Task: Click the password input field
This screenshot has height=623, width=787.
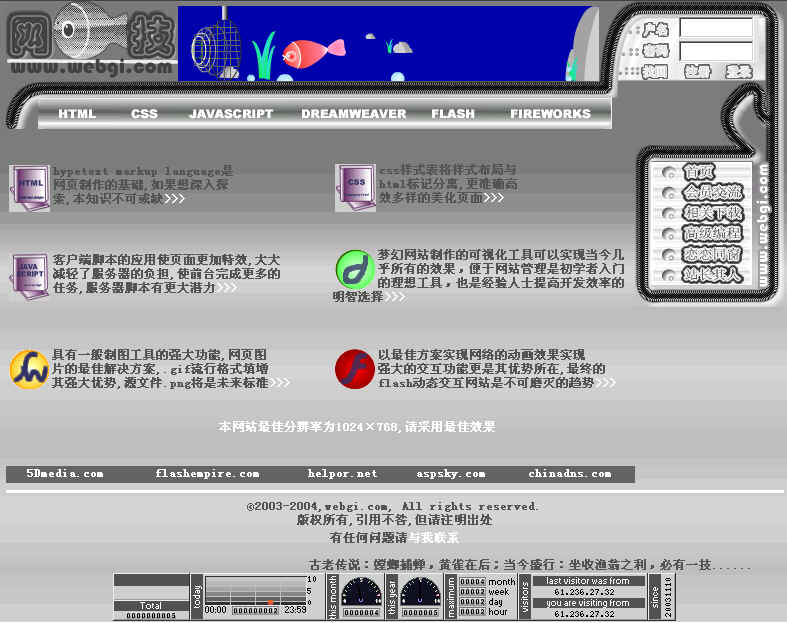Action: (716, 51)
